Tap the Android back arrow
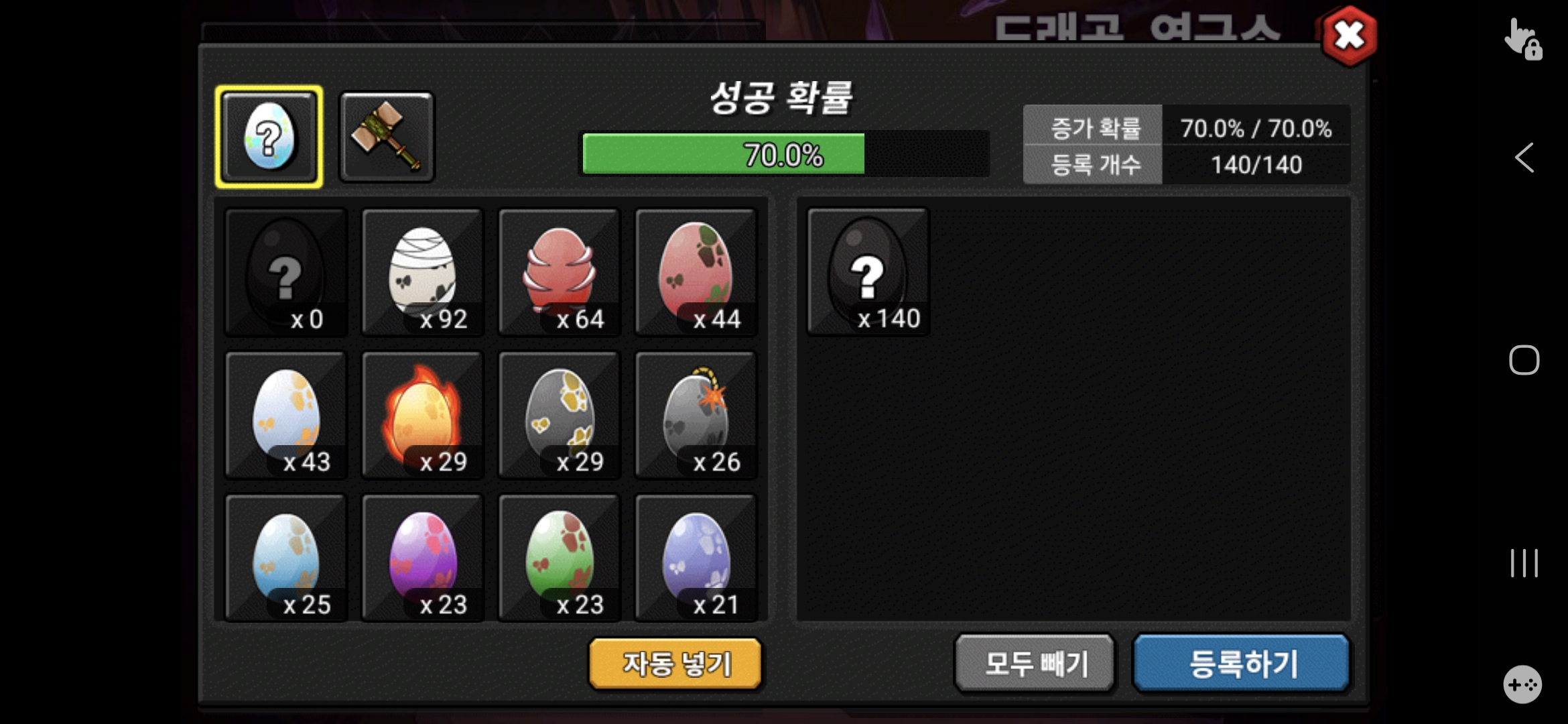Image resolution: width=1568 pixels, height=724 pixels. point(1524,158)
